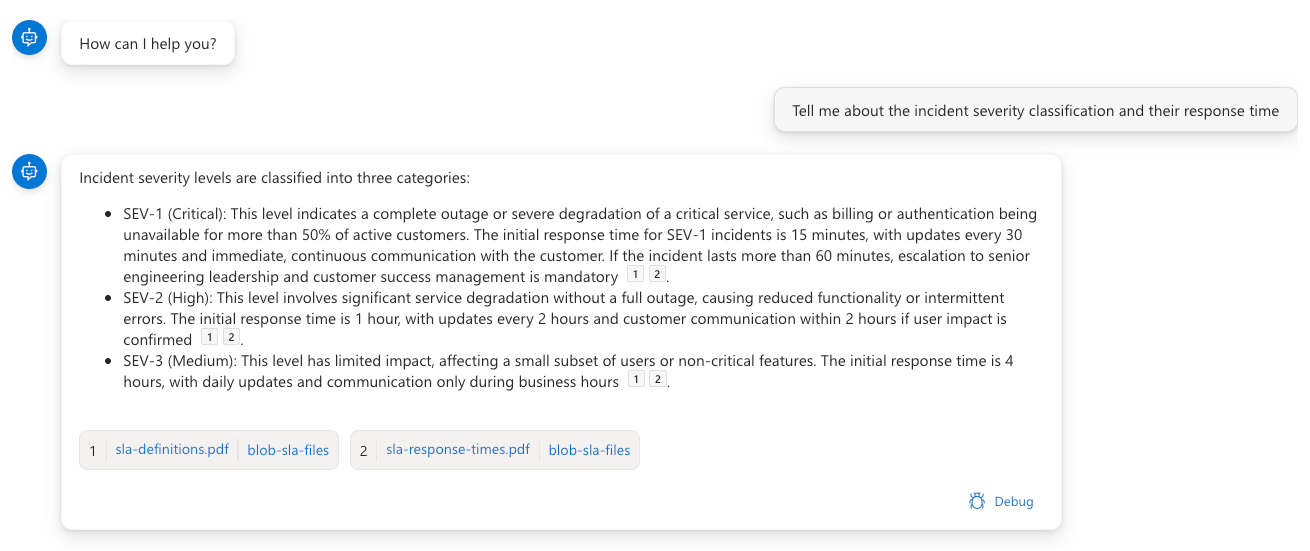
Task: Open the sla-response-times.pdf source link
Action: tap(458, 450)
